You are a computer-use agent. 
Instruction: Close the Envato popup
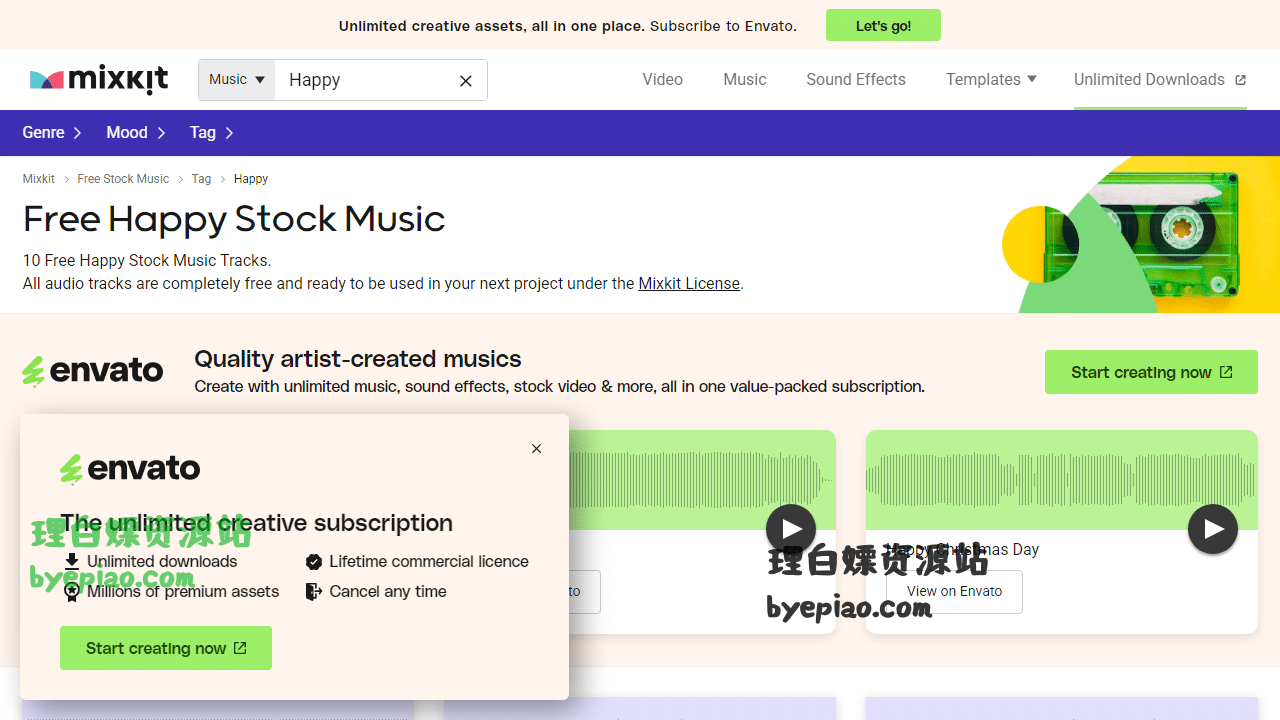click(537, 449)
